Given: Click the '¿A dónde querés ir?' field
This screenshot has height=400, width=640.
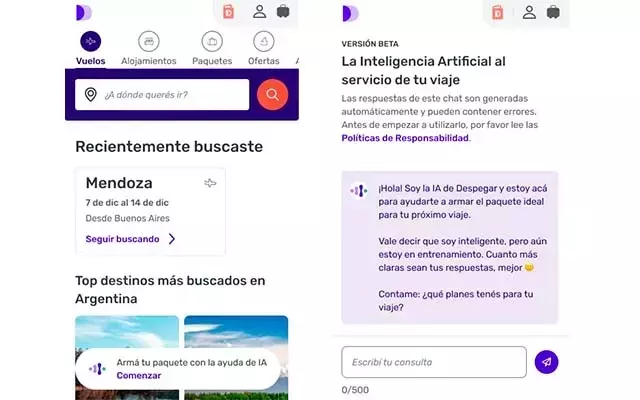Looking at the screenshot, I should pos(162,95).
